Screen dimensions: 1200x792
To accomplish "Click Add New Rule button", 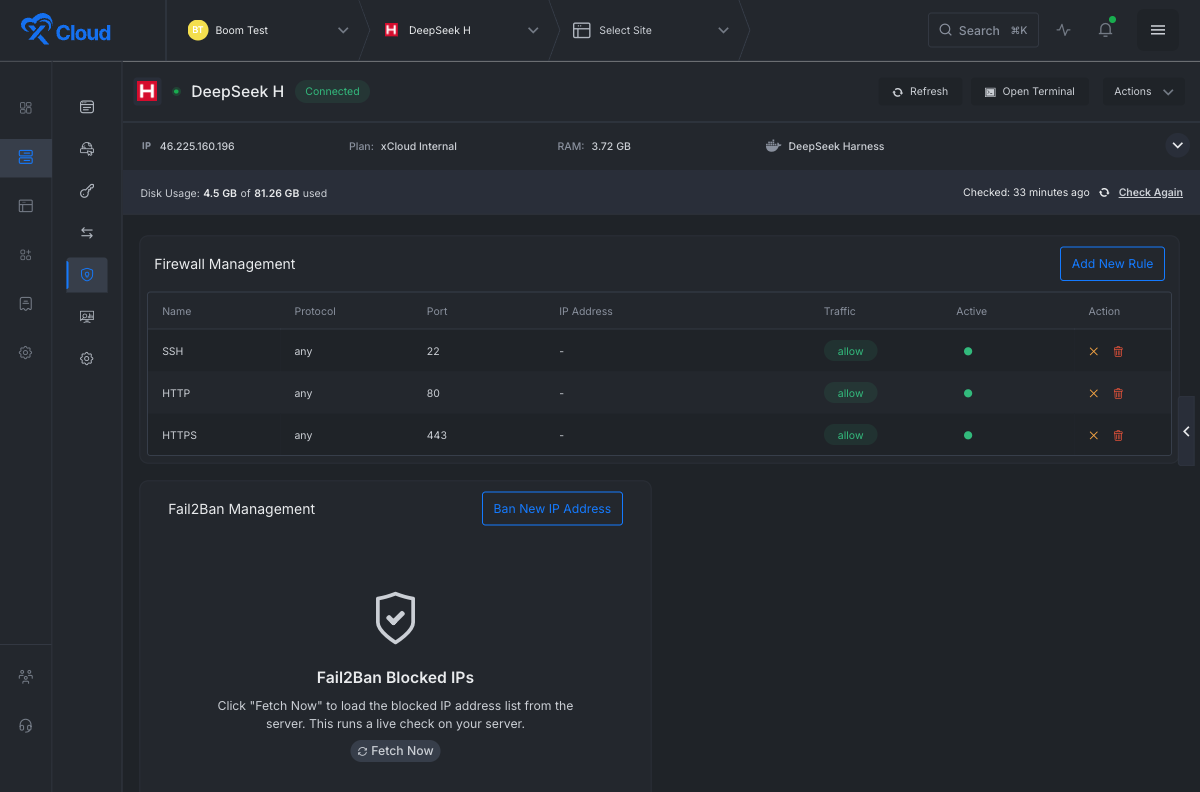I will coord(1112,264).
